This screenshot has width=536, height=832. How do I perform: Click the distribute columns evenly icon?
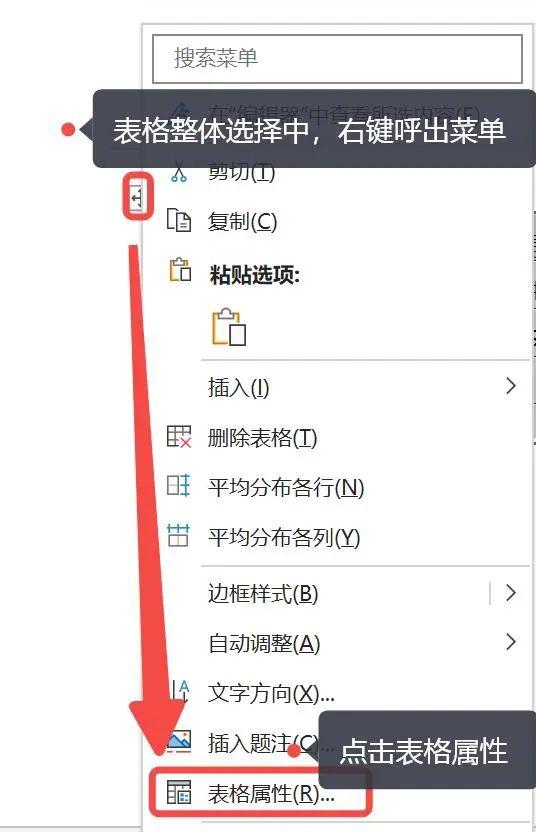pos(178,535)
